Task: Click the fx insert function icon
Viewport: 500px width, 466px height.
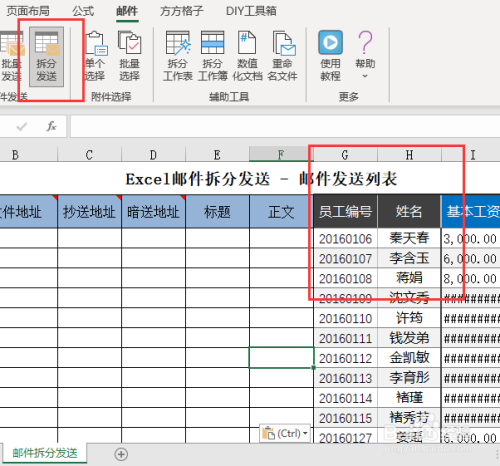Action: pyautogui.click(x=51, y=126)
